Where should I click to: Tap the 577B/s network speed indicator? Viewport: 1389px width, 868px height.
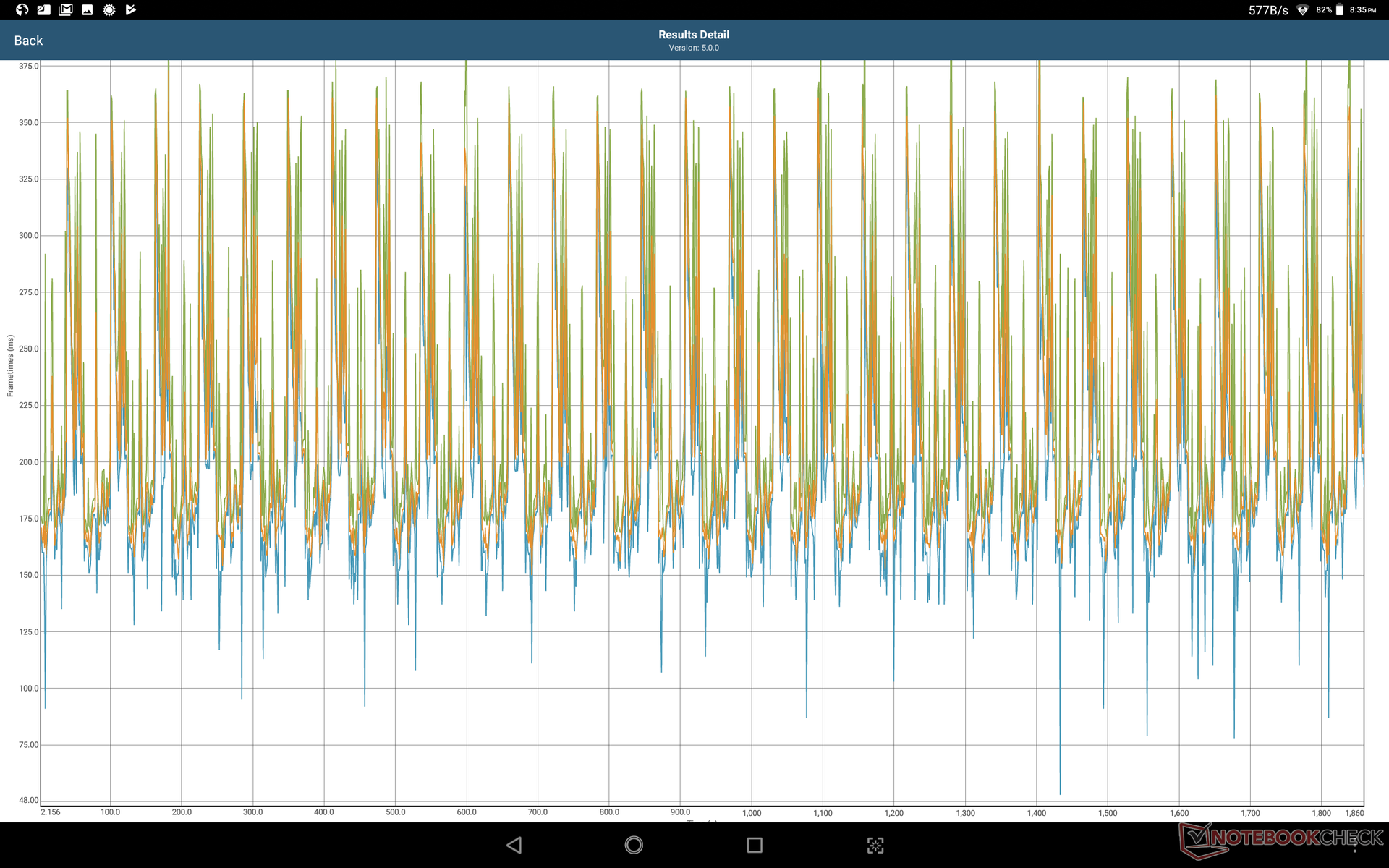pos(1267,10)
